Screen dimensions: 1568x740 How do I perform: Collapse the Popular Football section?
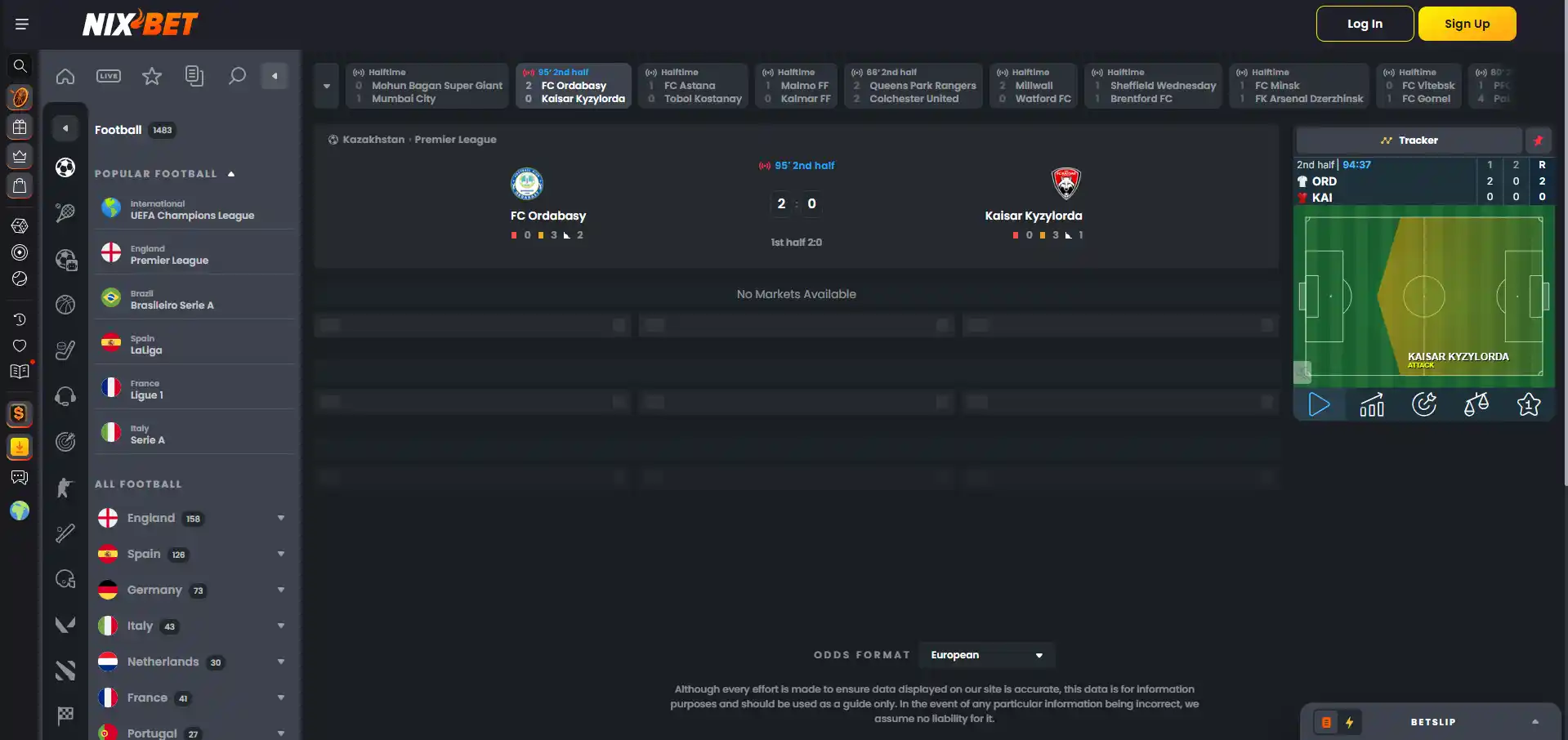tap(231, 174)
